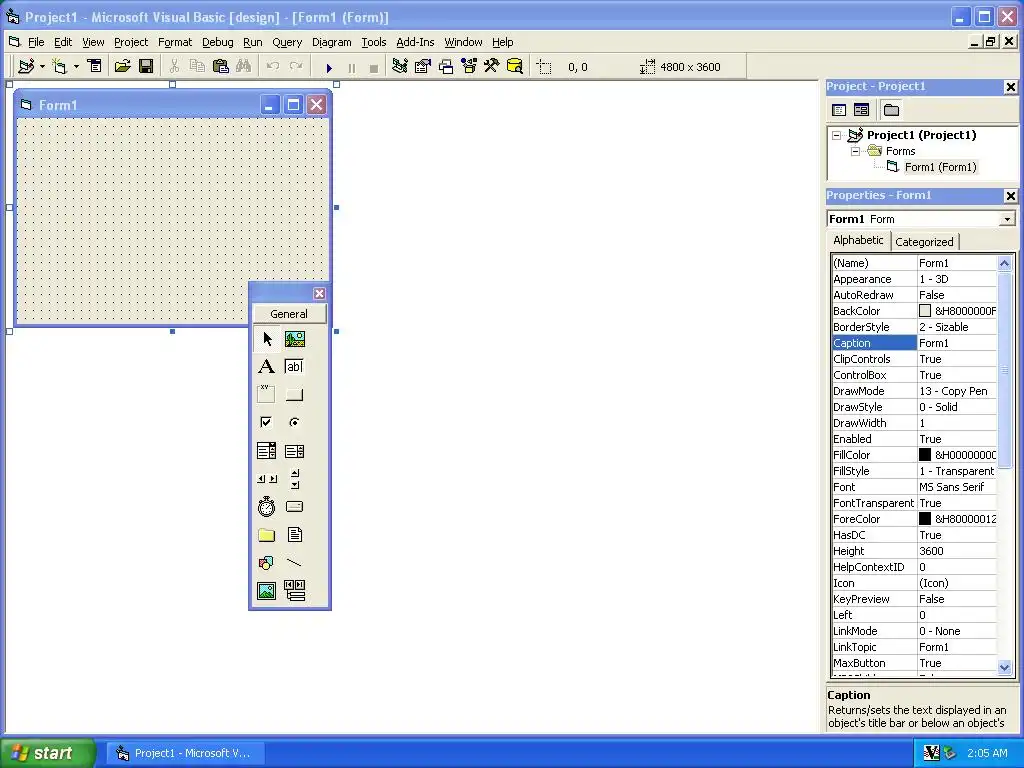The width and height of the screenshot is (1024, 768).
Task: Select the HScrollBar control tool
Action: point(266,479)
